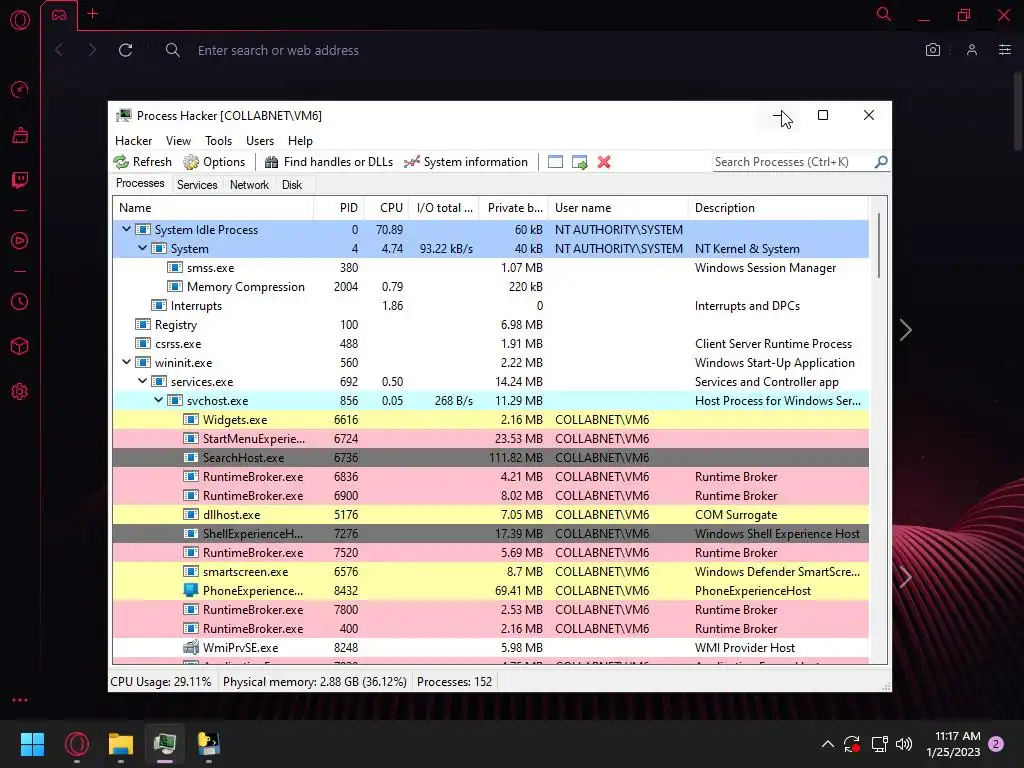Select the Registry process row
The width and height of the screenshot is (1024, 768).
(x=490, y=325)
